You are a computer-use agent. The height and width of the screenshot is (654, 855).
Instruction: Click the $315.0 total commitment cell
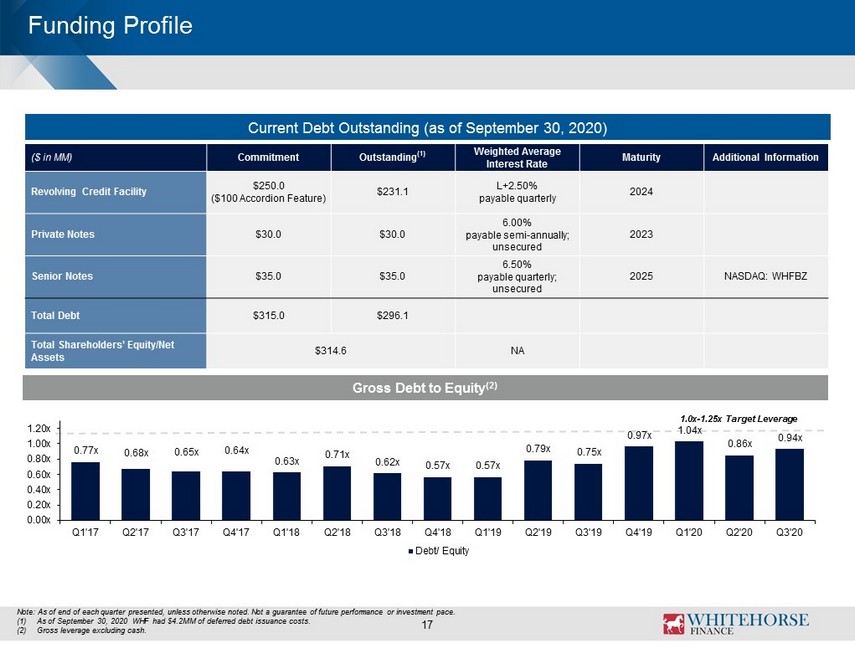[x=268, y=315]
